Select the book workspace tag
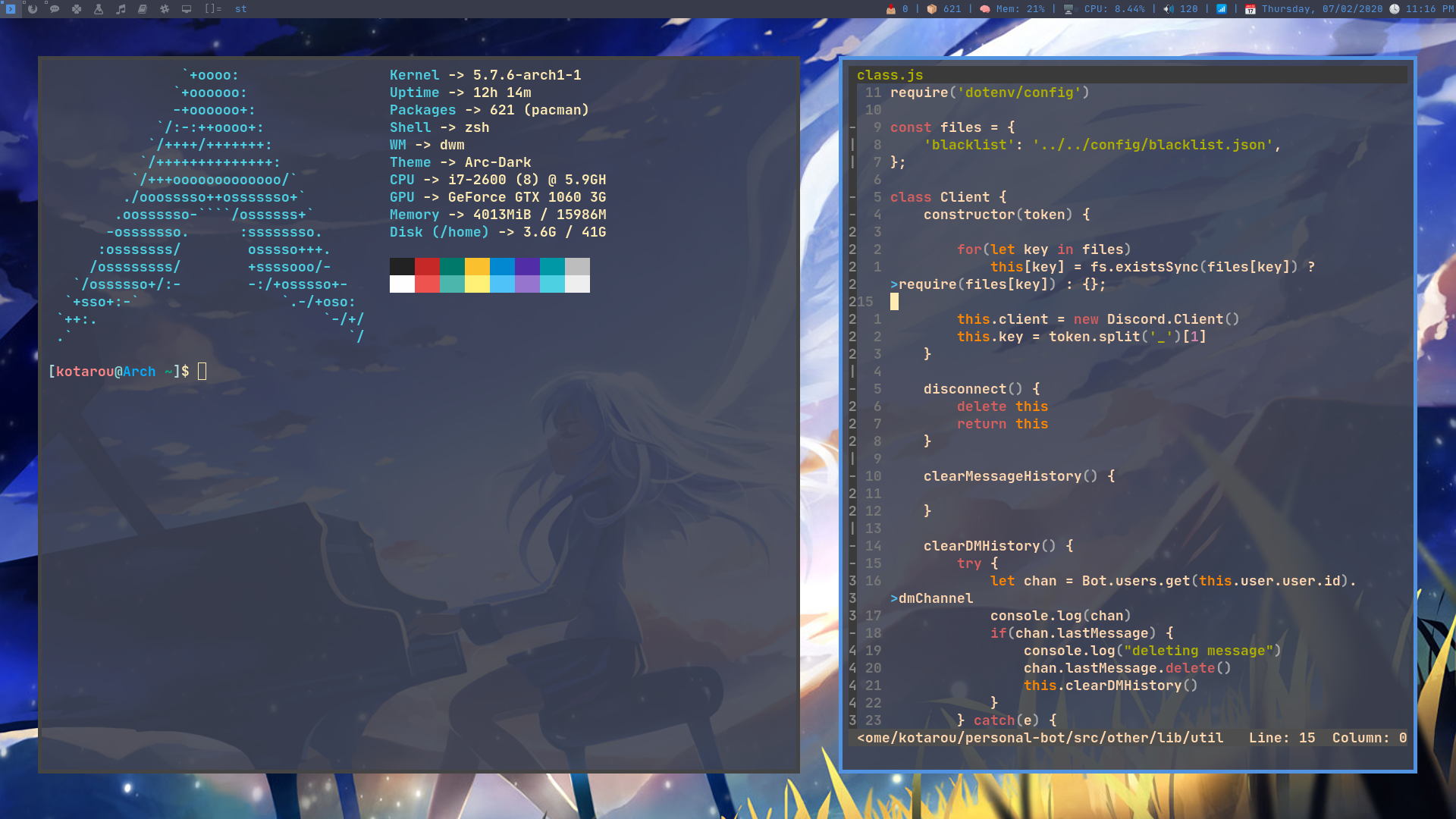 coord(143,9)
